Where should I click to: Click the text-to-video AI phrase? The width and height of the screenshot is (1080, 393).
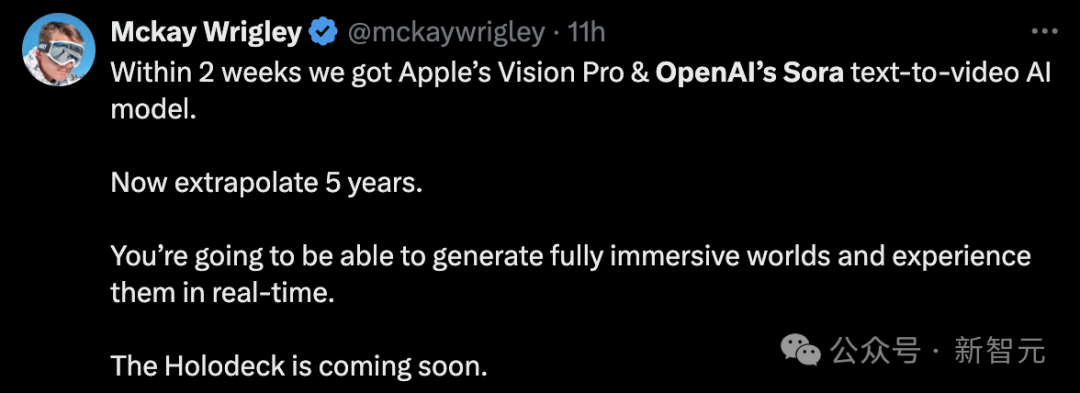(x=951, y=73)
